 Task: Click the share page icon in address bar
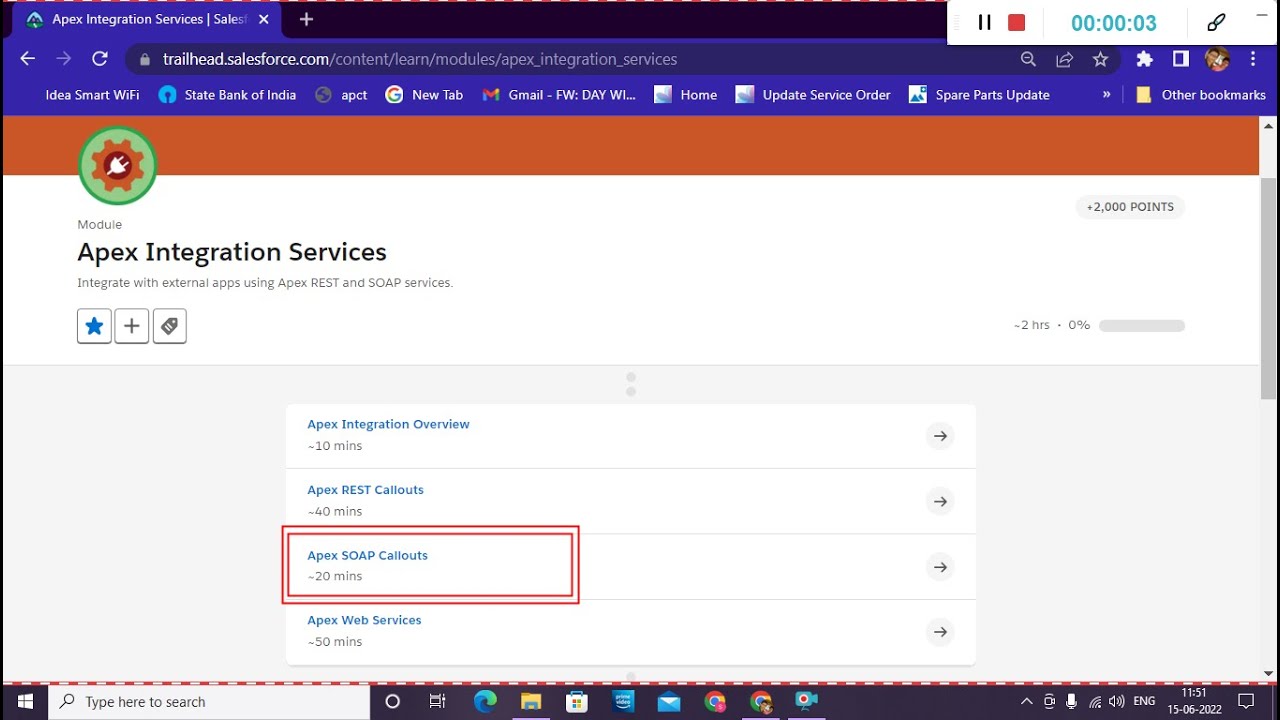[x=1064, y=59]
